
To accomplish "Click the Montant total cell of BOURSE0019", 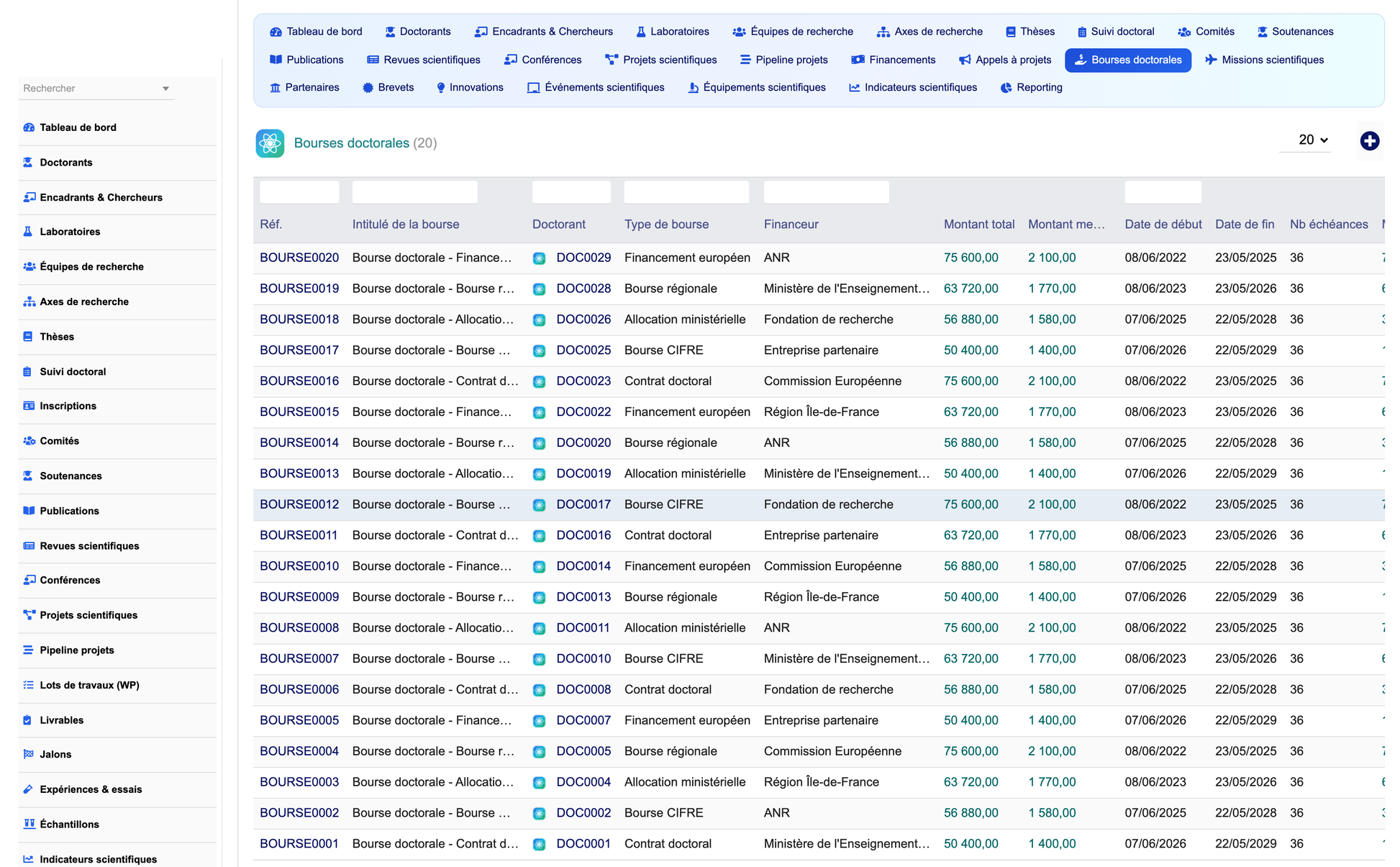I will (x=971, y=289).
